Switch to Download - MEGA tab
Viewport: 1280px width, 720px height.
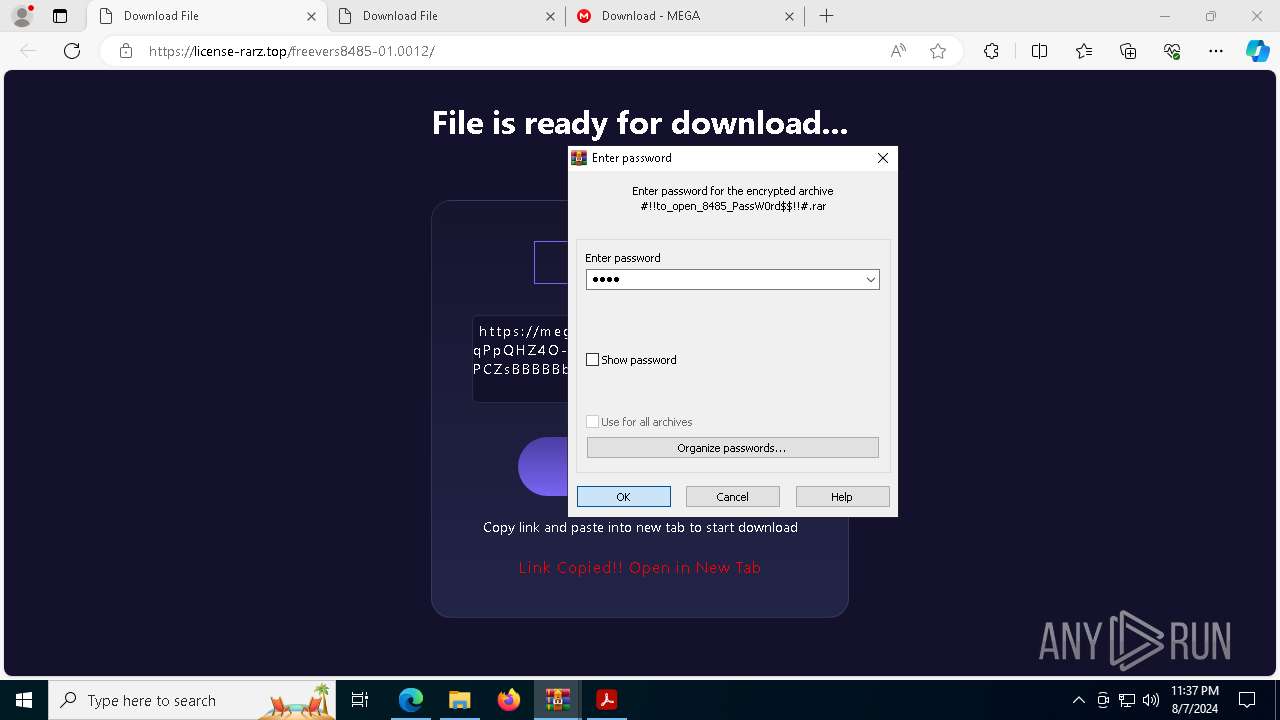(685, 16)
